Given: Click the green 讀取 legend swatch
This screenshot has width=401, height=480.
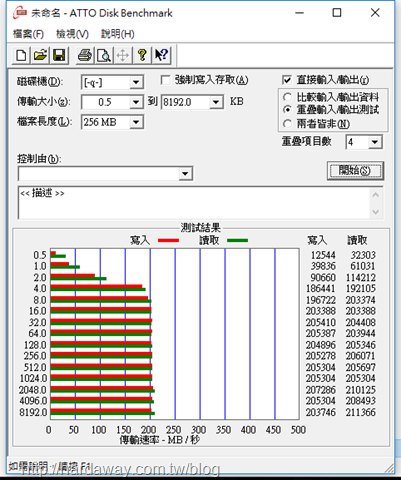Looking at the screenshot, I should click(x=237, y=240).
